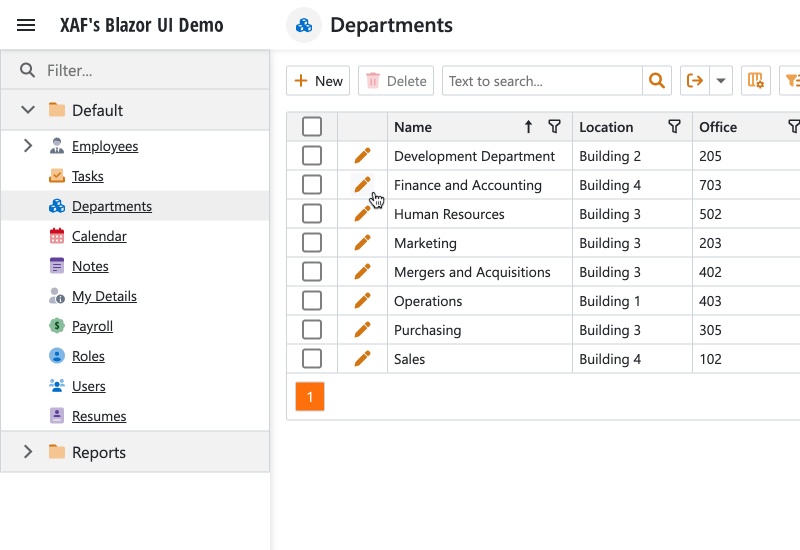This screenshot has width=800, height=550.
Task: Click the export icon button
Action: coord(694,81)
